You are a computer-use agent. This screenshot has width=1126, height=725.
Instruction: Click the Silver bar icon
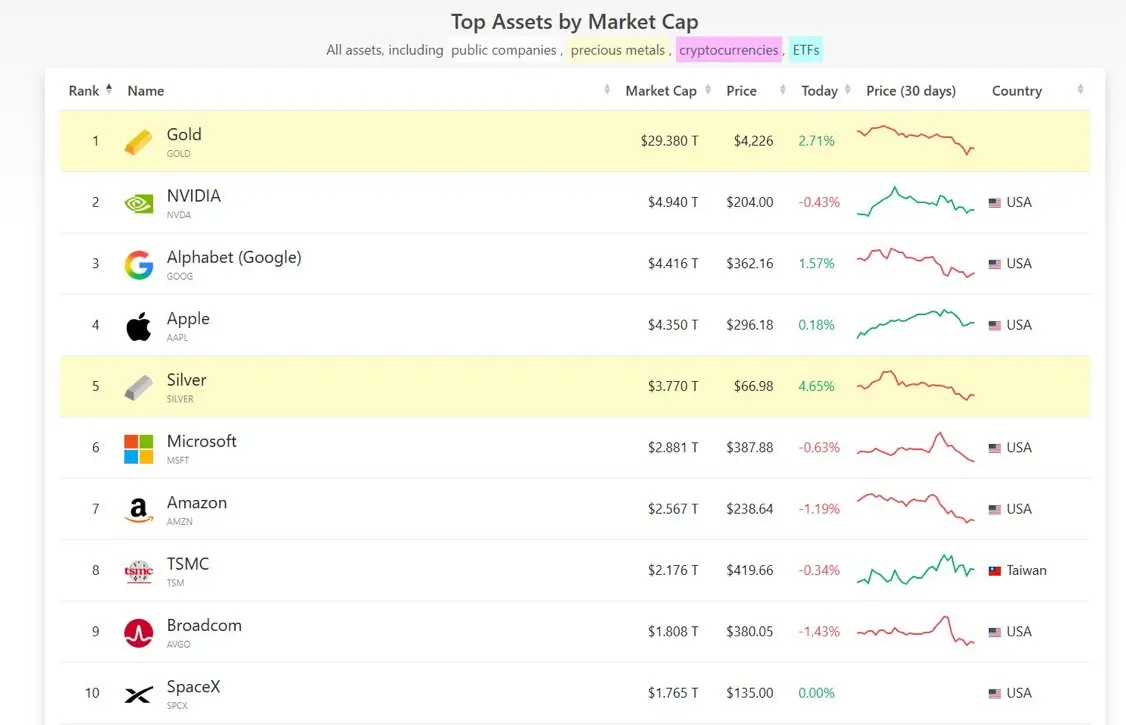coord(139,388)
